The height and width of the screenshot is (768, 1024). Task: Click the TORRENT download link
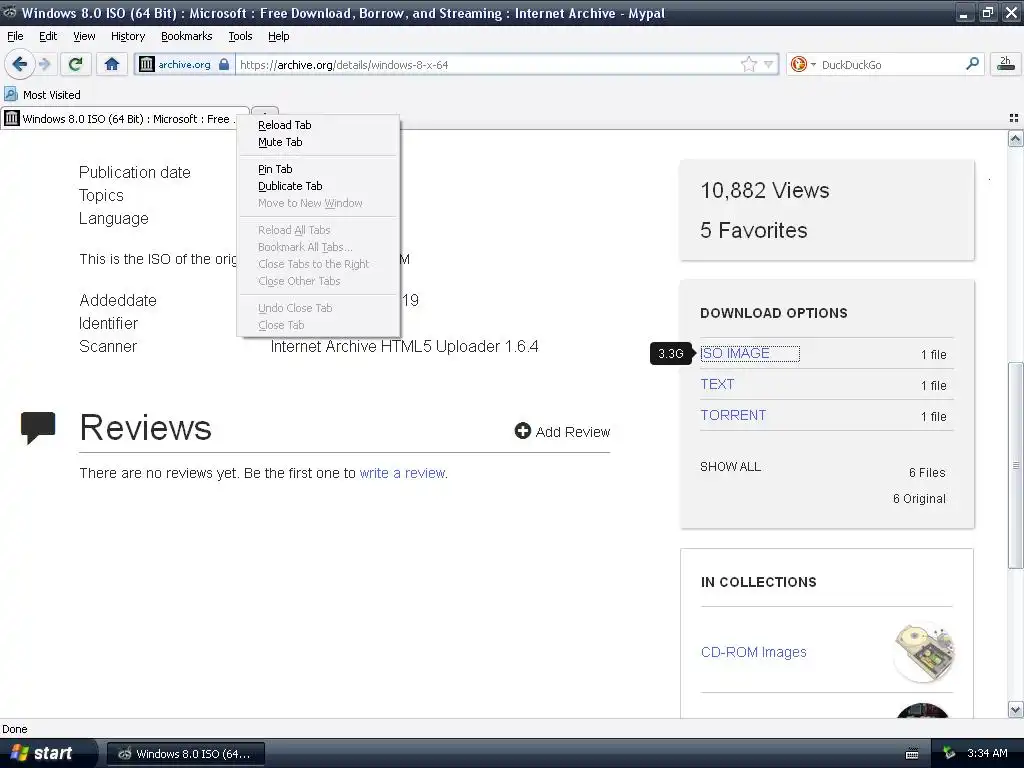pyautogui.click(x=733, y=415)
